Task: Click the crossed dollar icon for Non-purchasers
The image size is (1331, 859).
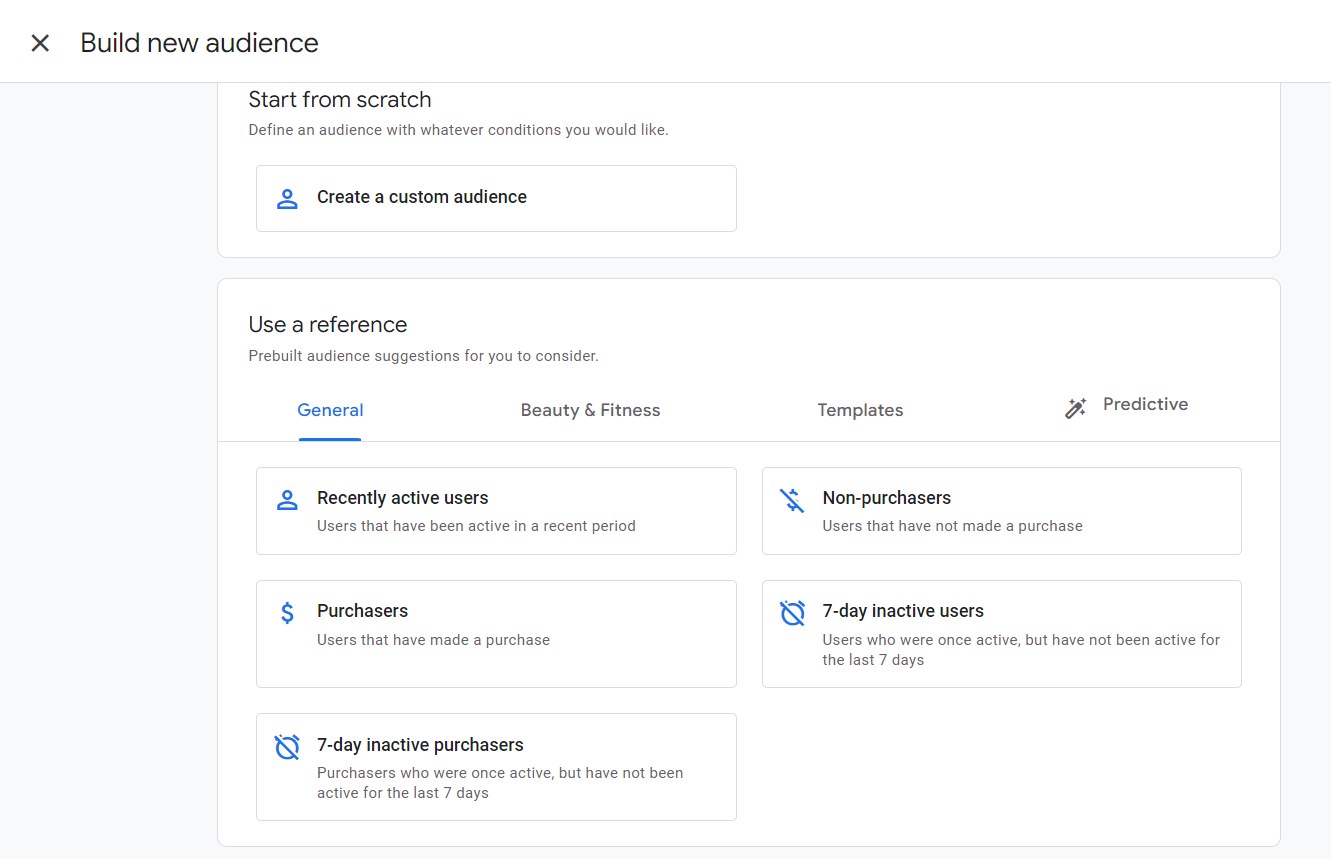Action: click(792, 500)
